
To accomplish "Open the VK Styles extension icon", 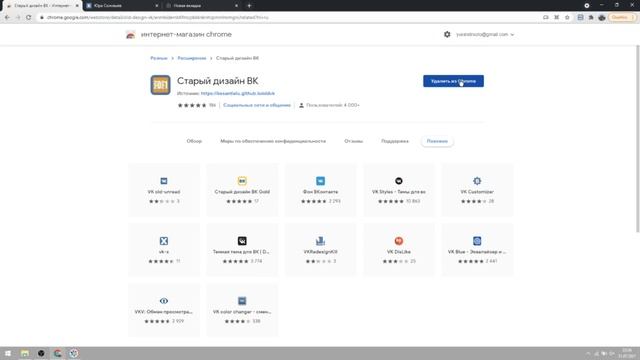I will coord(399,181).
